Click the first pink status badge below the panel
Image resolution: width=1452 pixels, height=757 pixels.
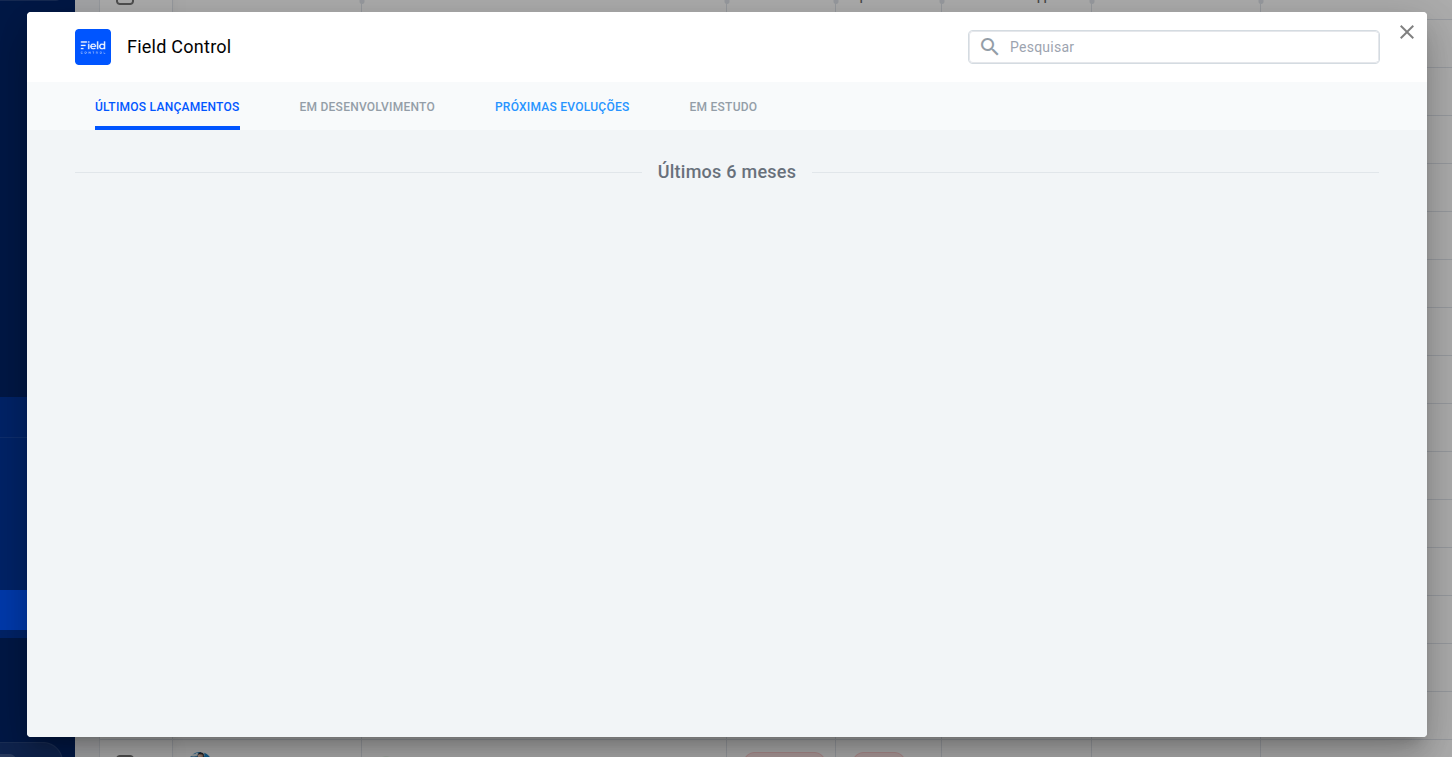[785, 754]
